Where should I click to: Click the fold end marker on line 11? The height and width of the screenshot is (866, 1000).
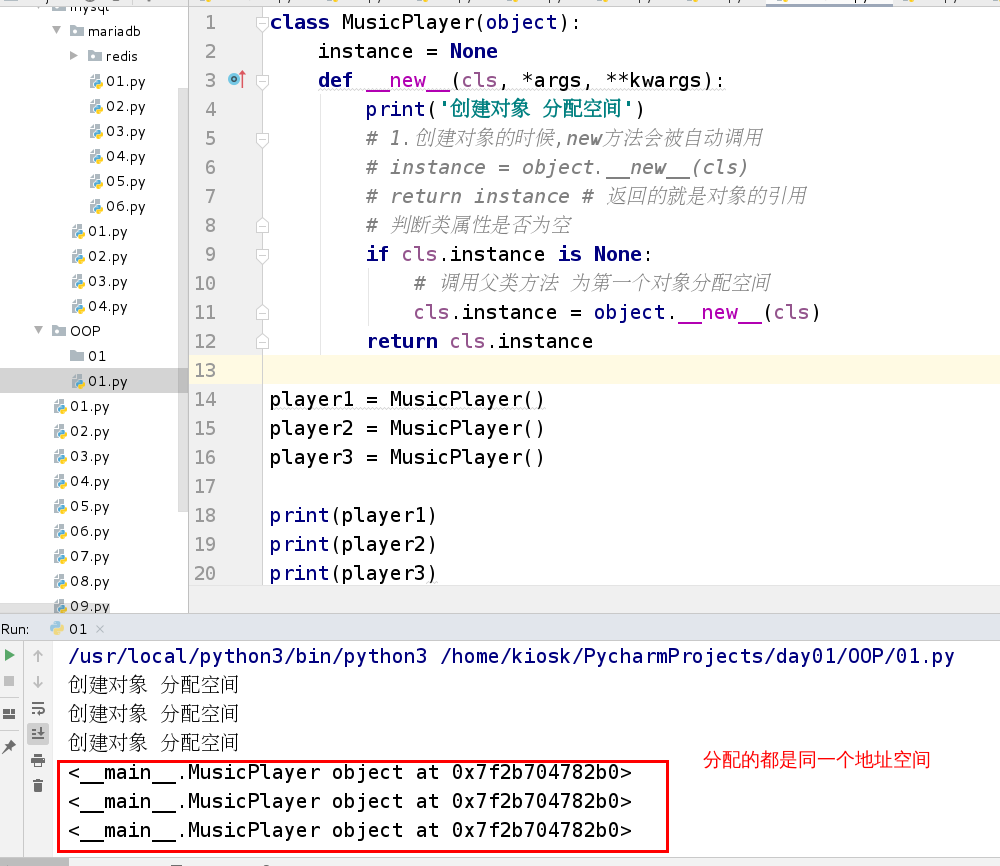[x=262, y=312]
